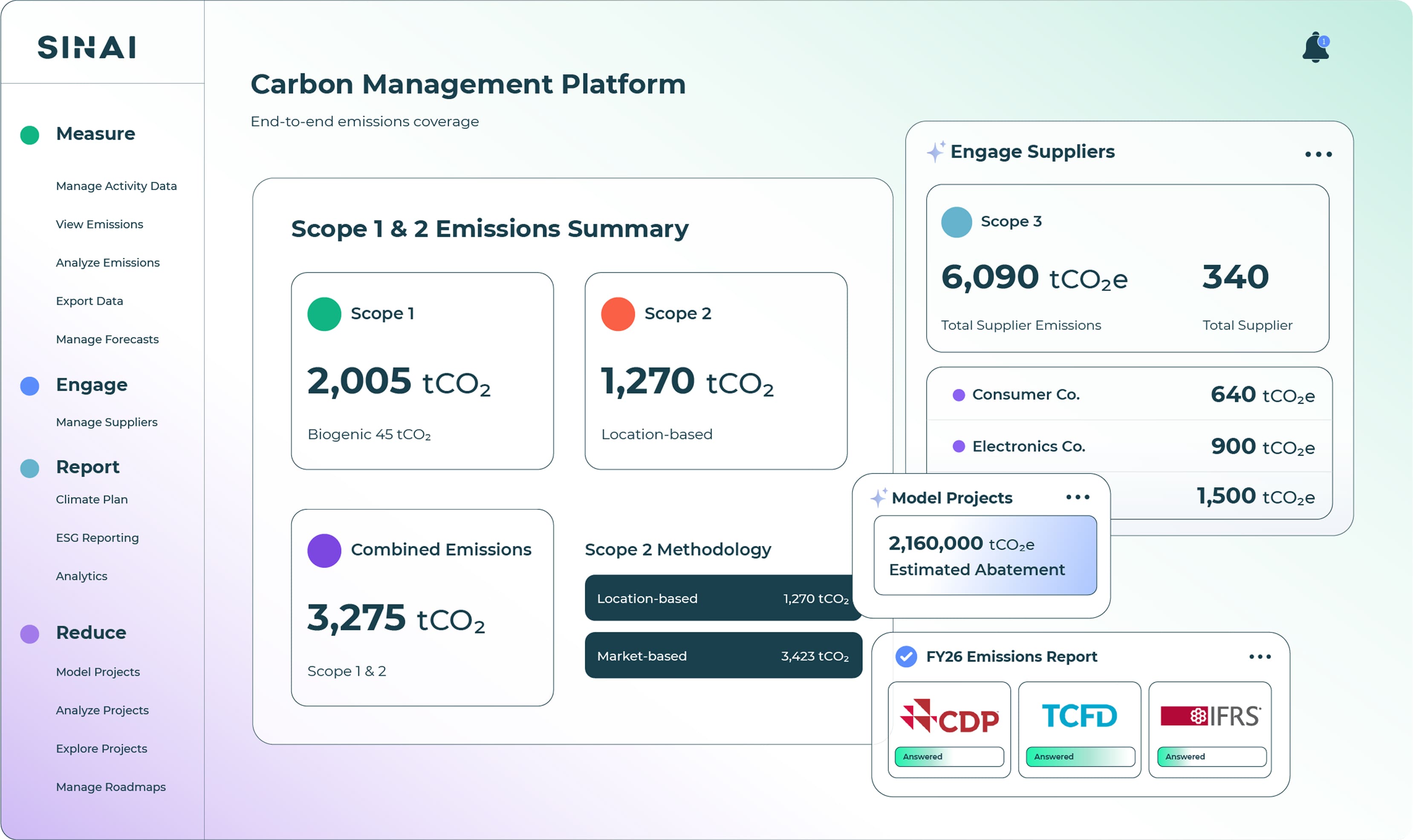The height and width of the screenshot is (840, 1413).
Task: Select the Market-based methodology bar
Action: (723, 655)
